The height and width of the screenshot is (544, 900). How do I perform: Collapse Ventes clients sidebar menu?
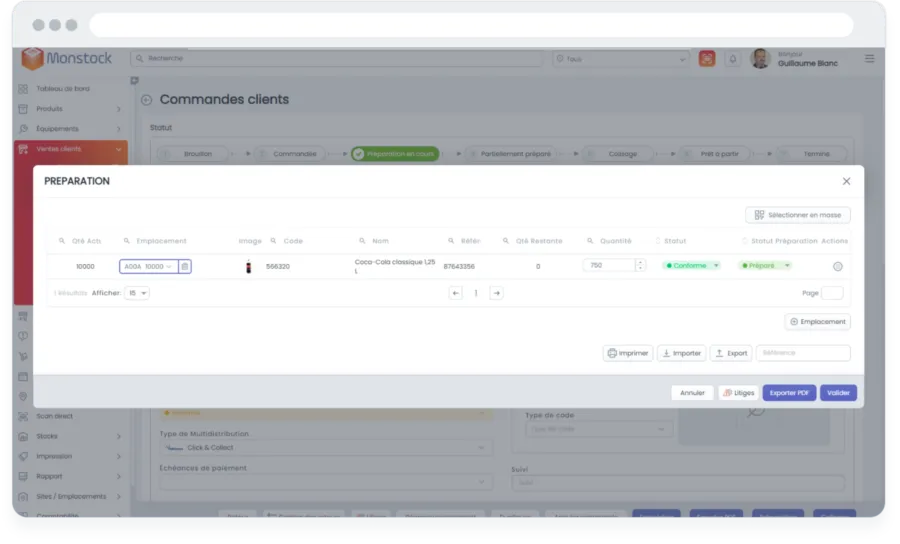pyautogui.click(x=70, y=149)
